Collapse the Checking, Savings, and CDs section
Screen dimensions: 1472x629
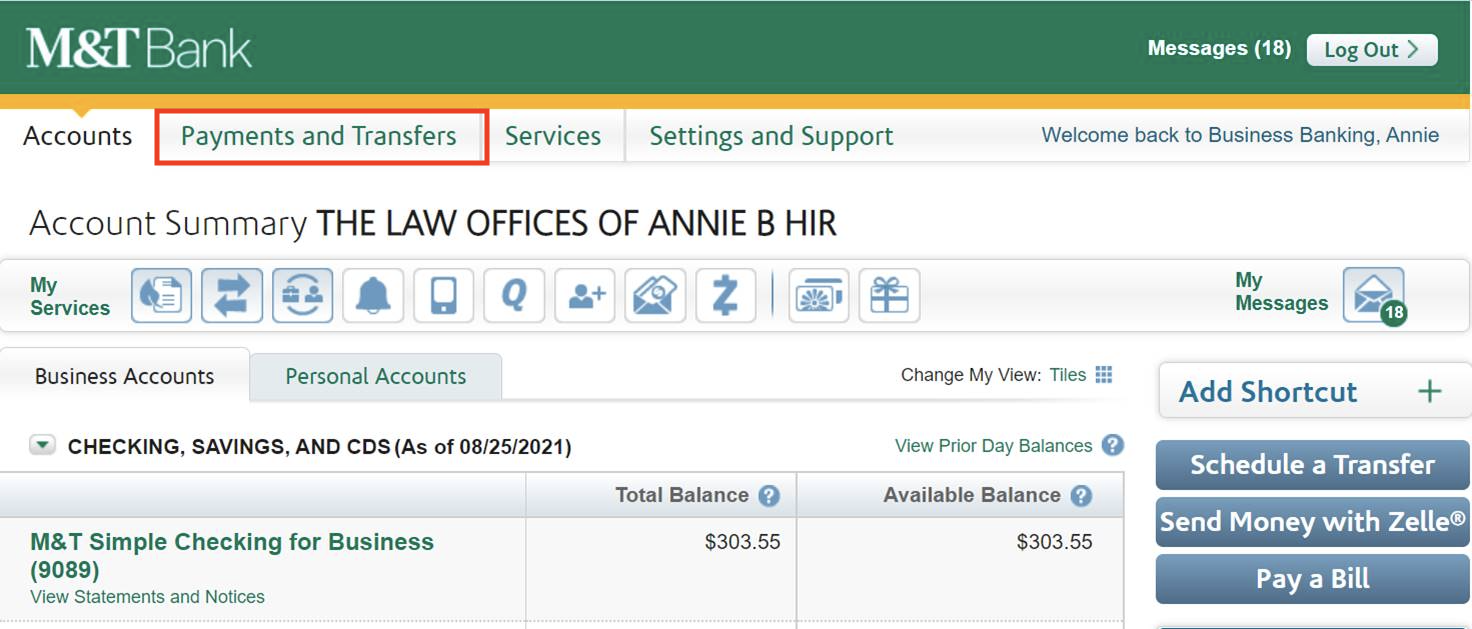click(x=41, y=444)
